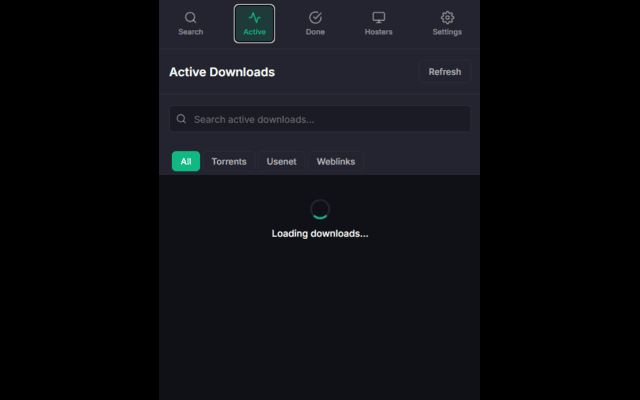Filter downloads by Usenet

(281, 161)
